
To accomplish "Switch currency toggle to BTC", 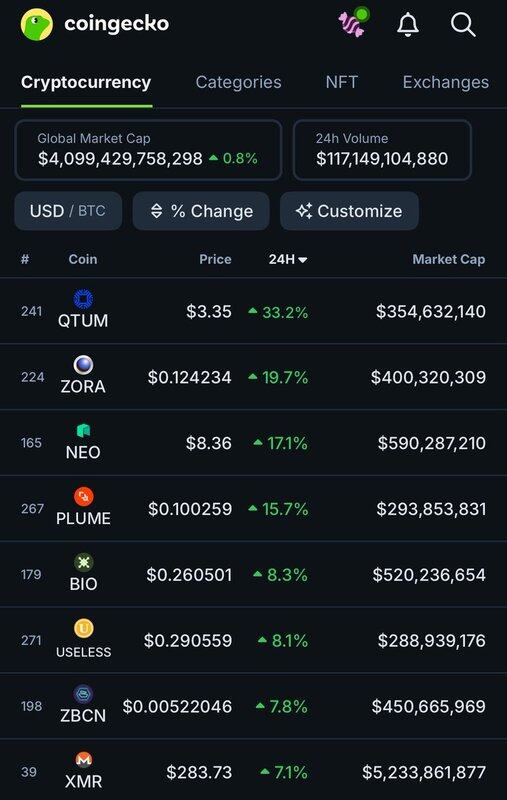I will 92,211.
